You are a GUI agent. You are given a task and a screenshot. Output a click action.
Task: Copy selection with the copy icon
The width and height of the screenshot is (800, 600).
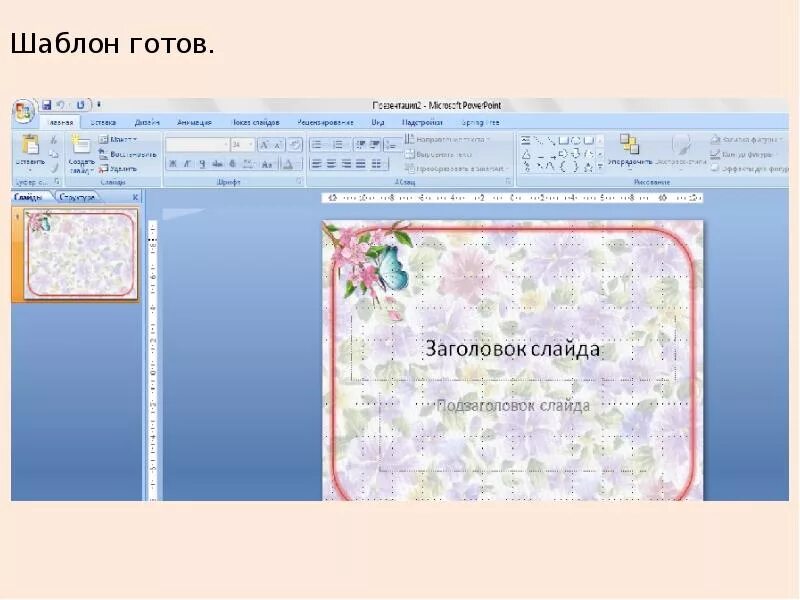(54, 154)
